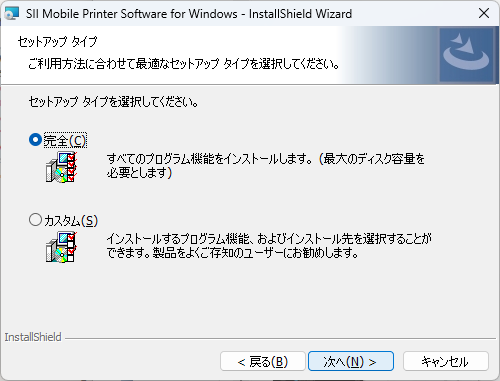This screenshot has width=500, height=381.
Task: Proceed with the 次へ(N) button
Action: (x=351, y=361)
